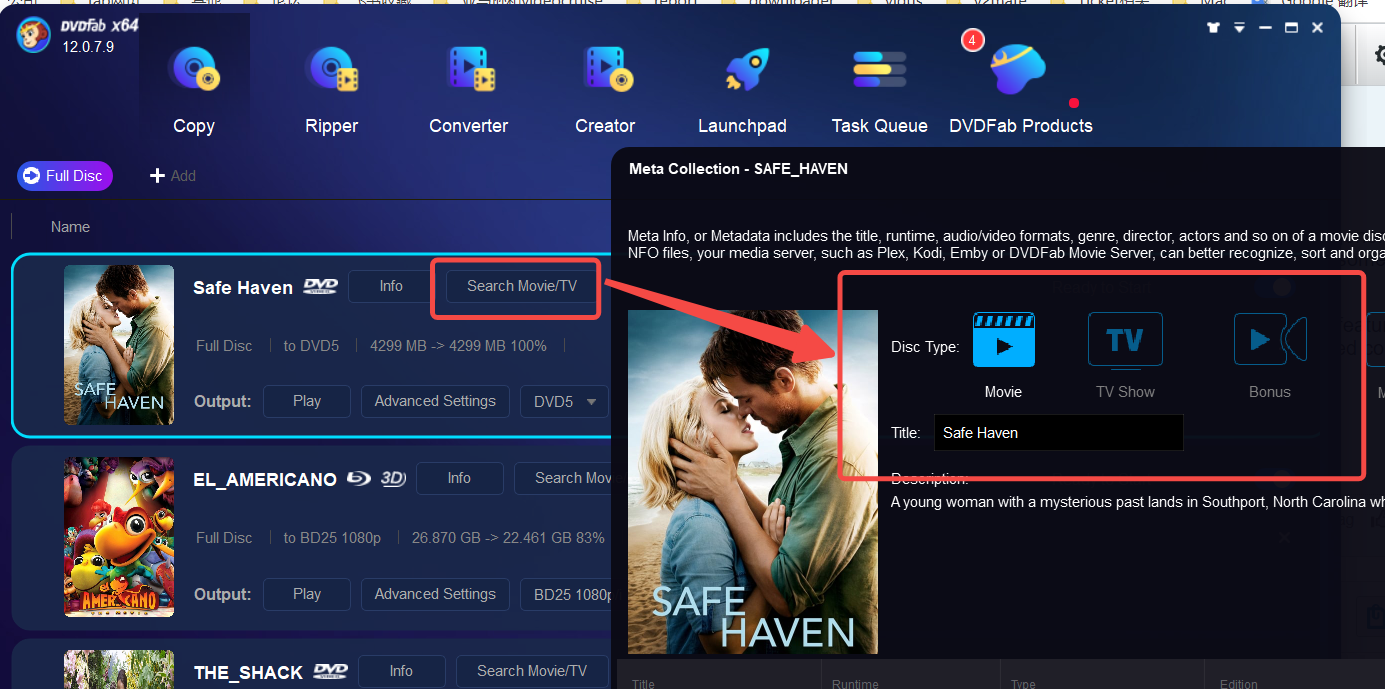The height and width of the screenshot is (689, 1385).
Task: Click the 'to DVD5' label
Action: coord(311,346)
